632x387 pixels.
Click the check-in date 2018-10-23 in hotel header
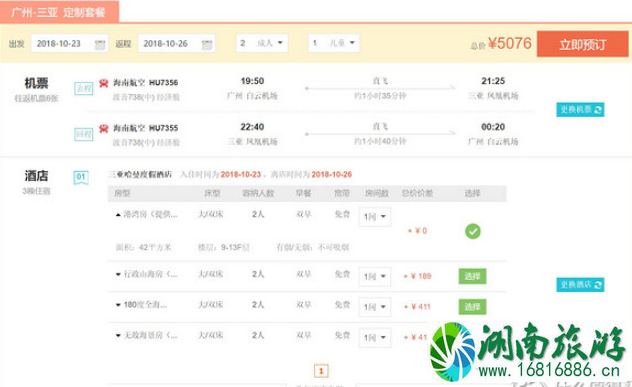click(241, 175)
